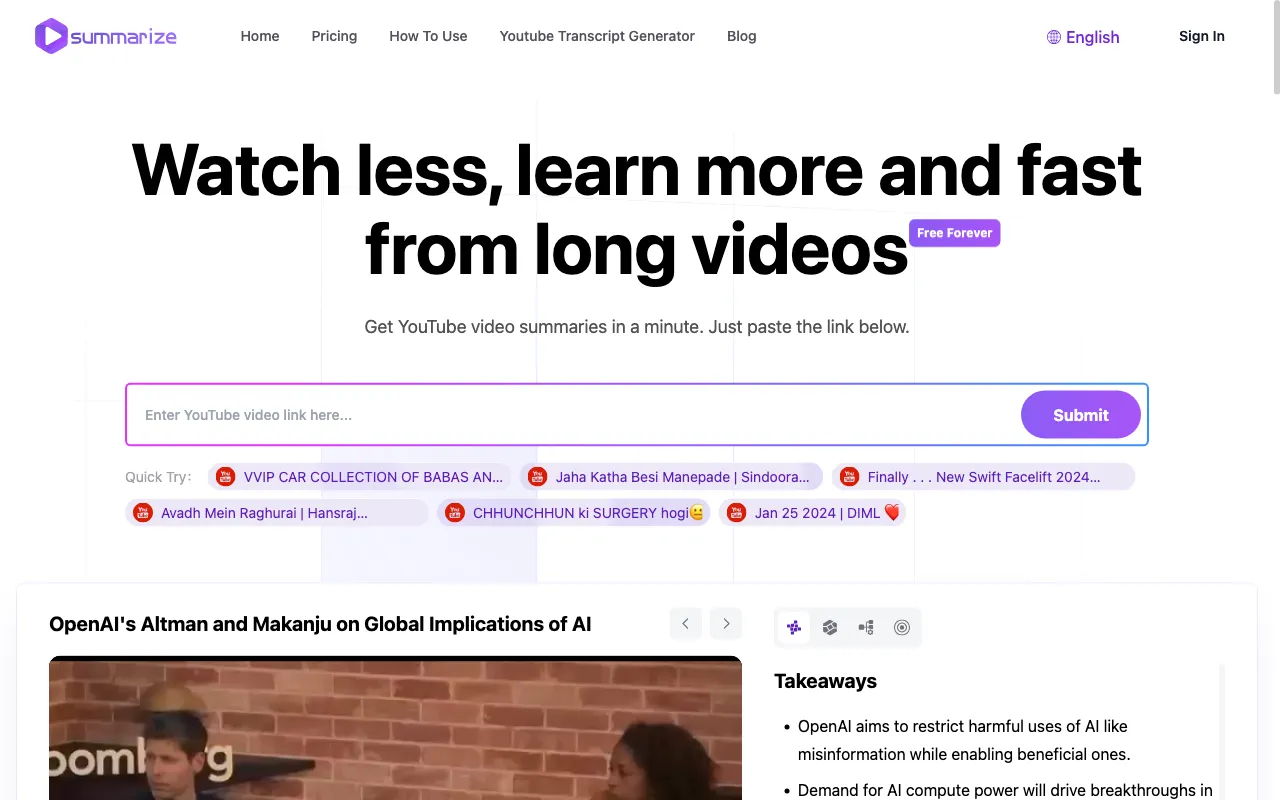Open How To Use
The height and width of the screenshot is (800, 1280).
click(428, 36)
